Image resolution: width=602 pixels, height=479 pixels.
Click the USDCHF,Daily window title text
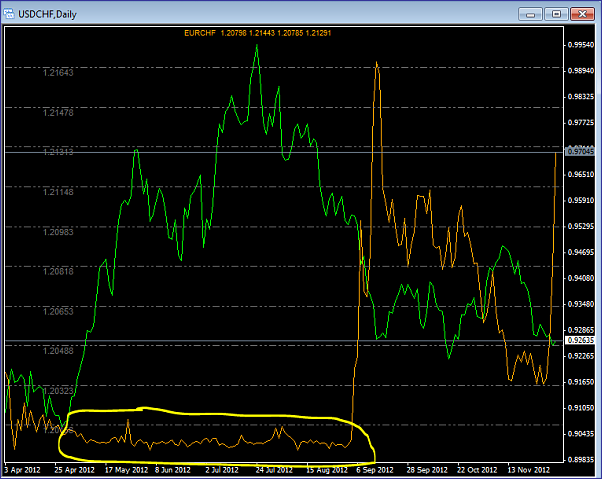48,15
